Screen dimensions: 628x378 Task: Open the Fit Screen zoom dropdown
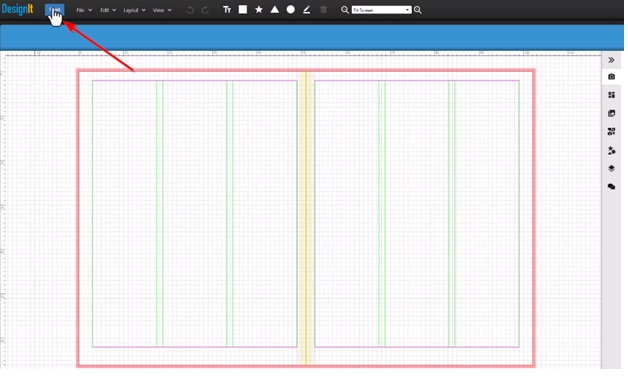381,10
